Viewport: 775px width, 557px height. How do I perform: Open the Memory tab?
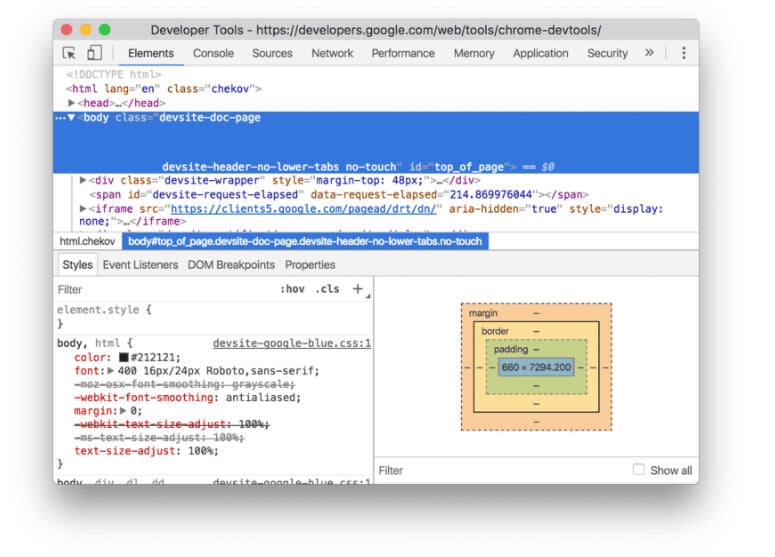(474, 53)
